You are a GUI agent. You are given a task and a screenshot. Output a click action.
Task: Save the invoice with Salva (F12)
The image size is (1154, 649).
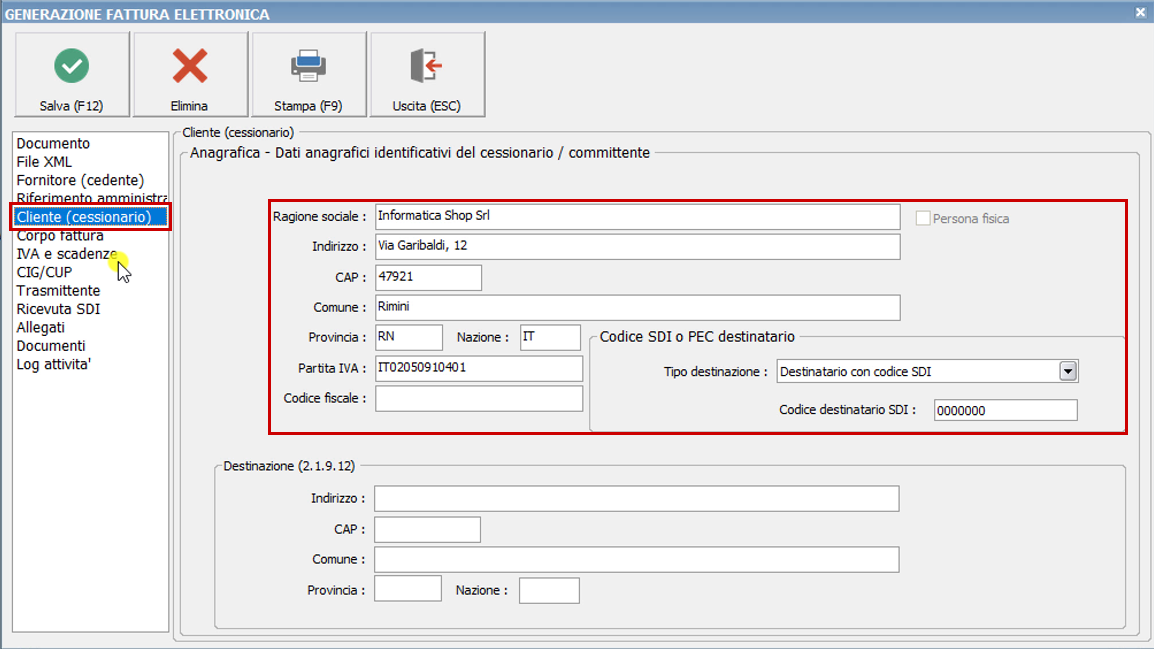(x=70, y=73)
